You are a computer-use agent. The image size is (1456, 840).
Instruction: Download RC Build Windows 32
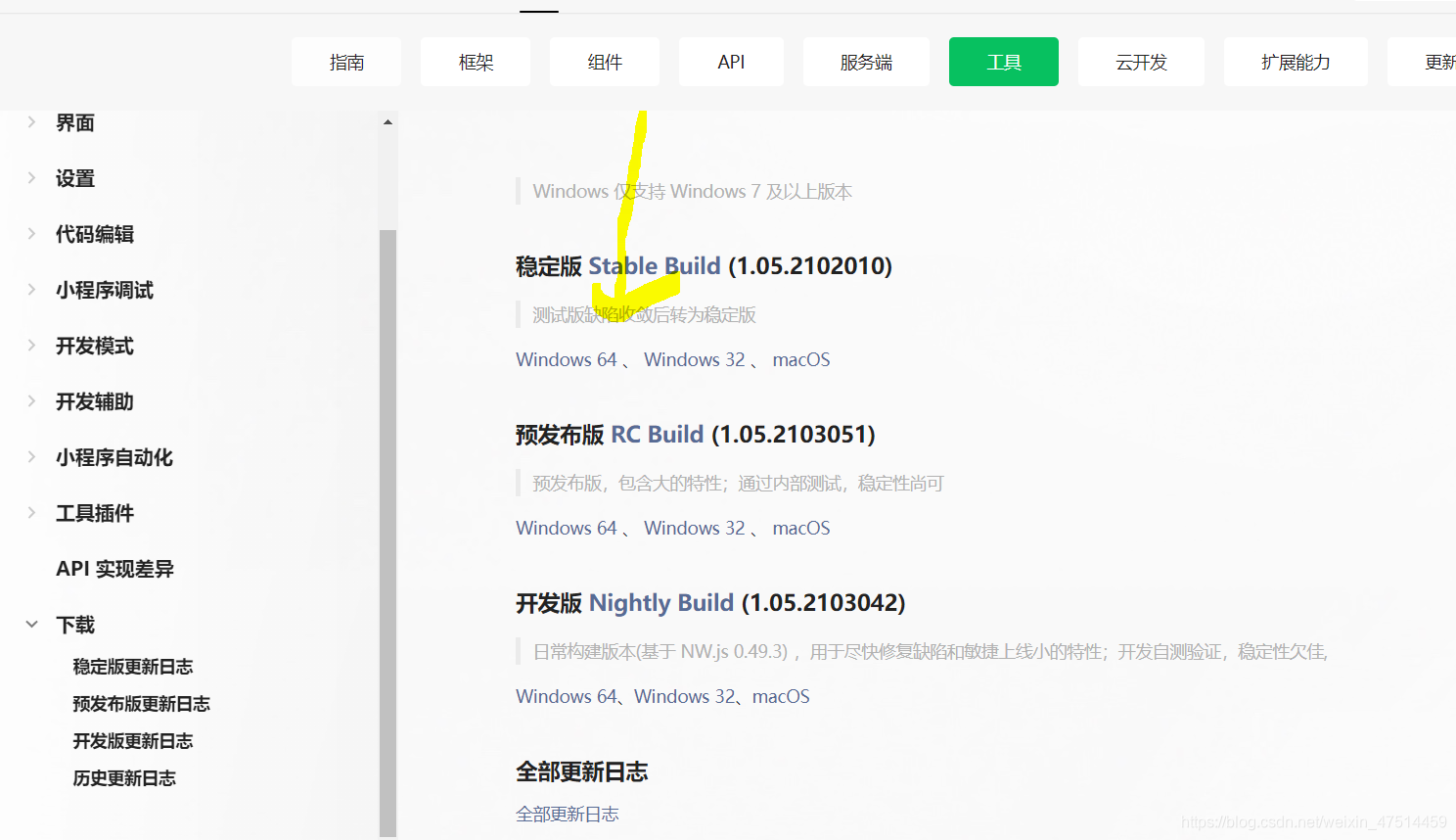[695, 528]
